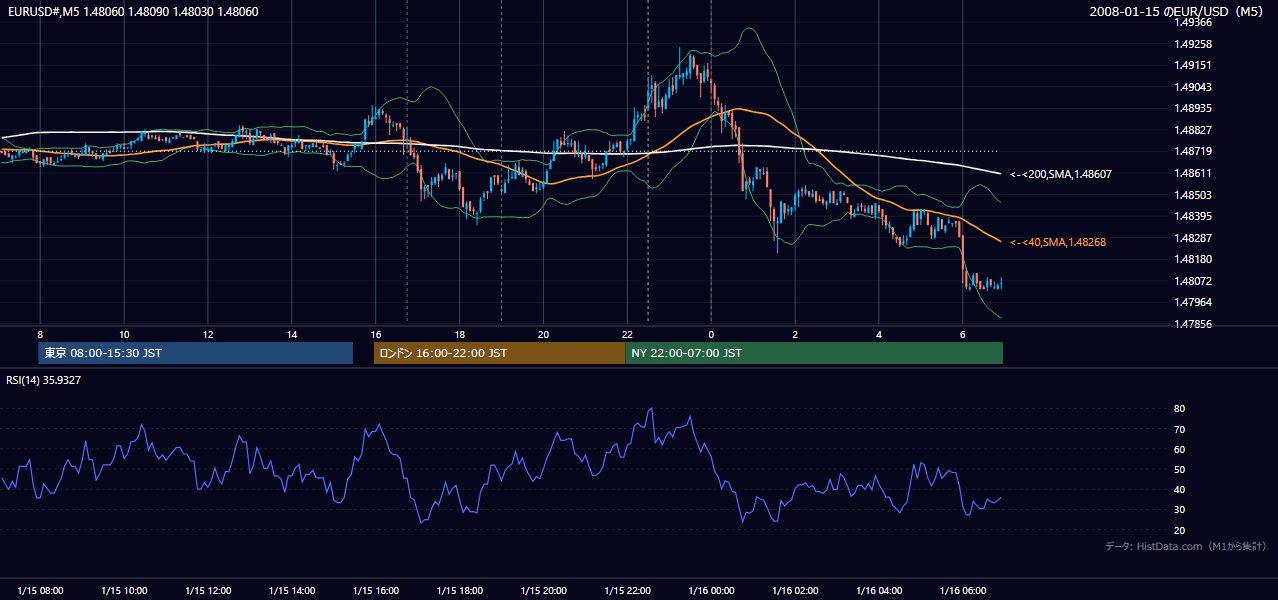
Task: Click hour label 16 under the price chart
Action: [376, 334]
